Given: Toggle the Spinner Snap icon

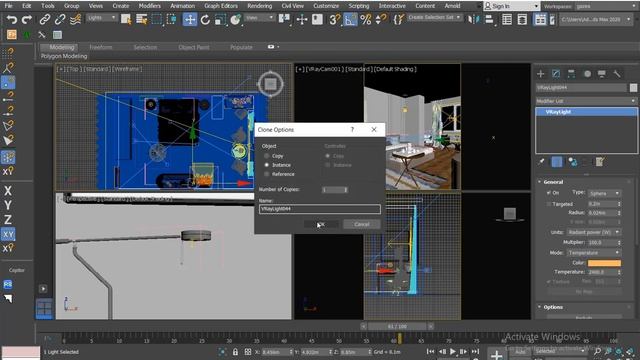Looking at the screenshot, I should pos(380,19).
